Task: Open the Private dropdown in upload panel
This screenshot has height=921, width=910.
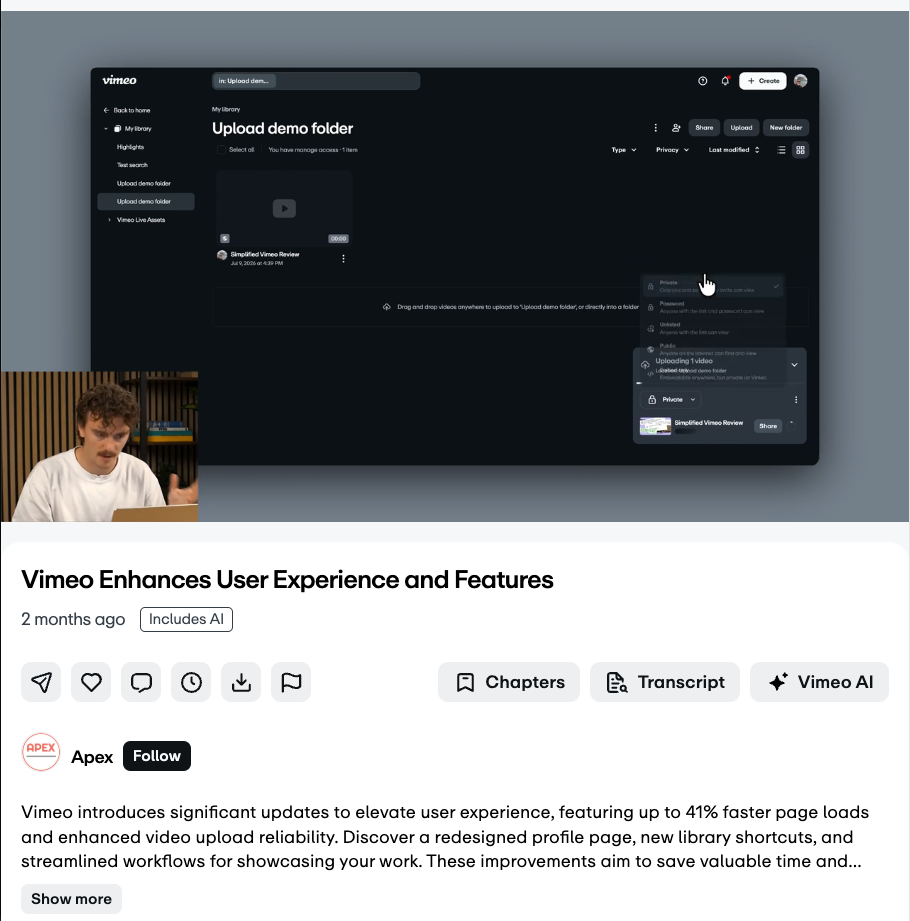Action: pos(670,399)
